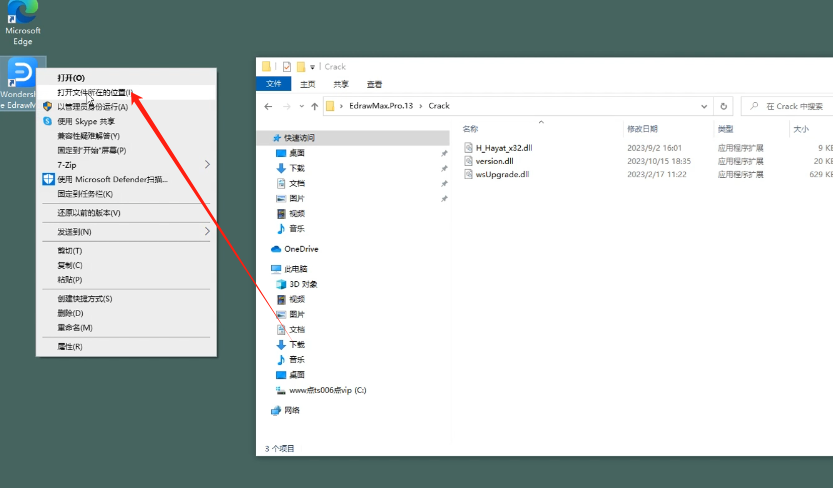The image size is (833, 488).
Task: Open the 文件 tab in Explorer ribbon
Action: coord(273,84)
